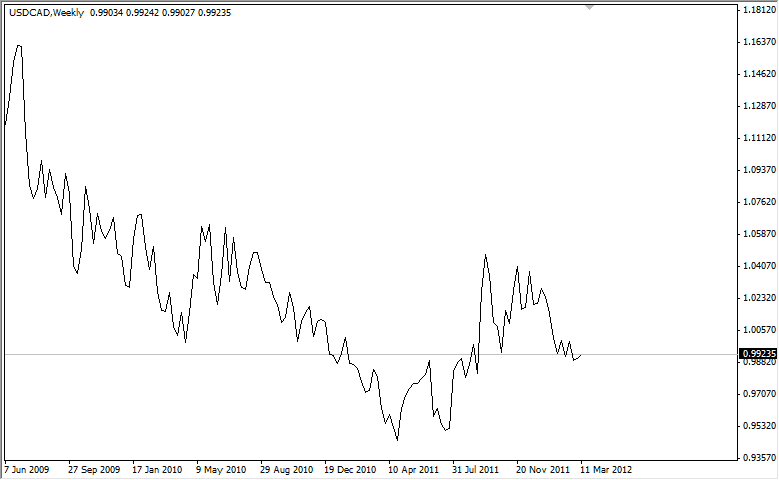Click the 1.12870 price scale label
Image resolution: width=779 pixels, height=480 pixels.
[x=759, y=106]
